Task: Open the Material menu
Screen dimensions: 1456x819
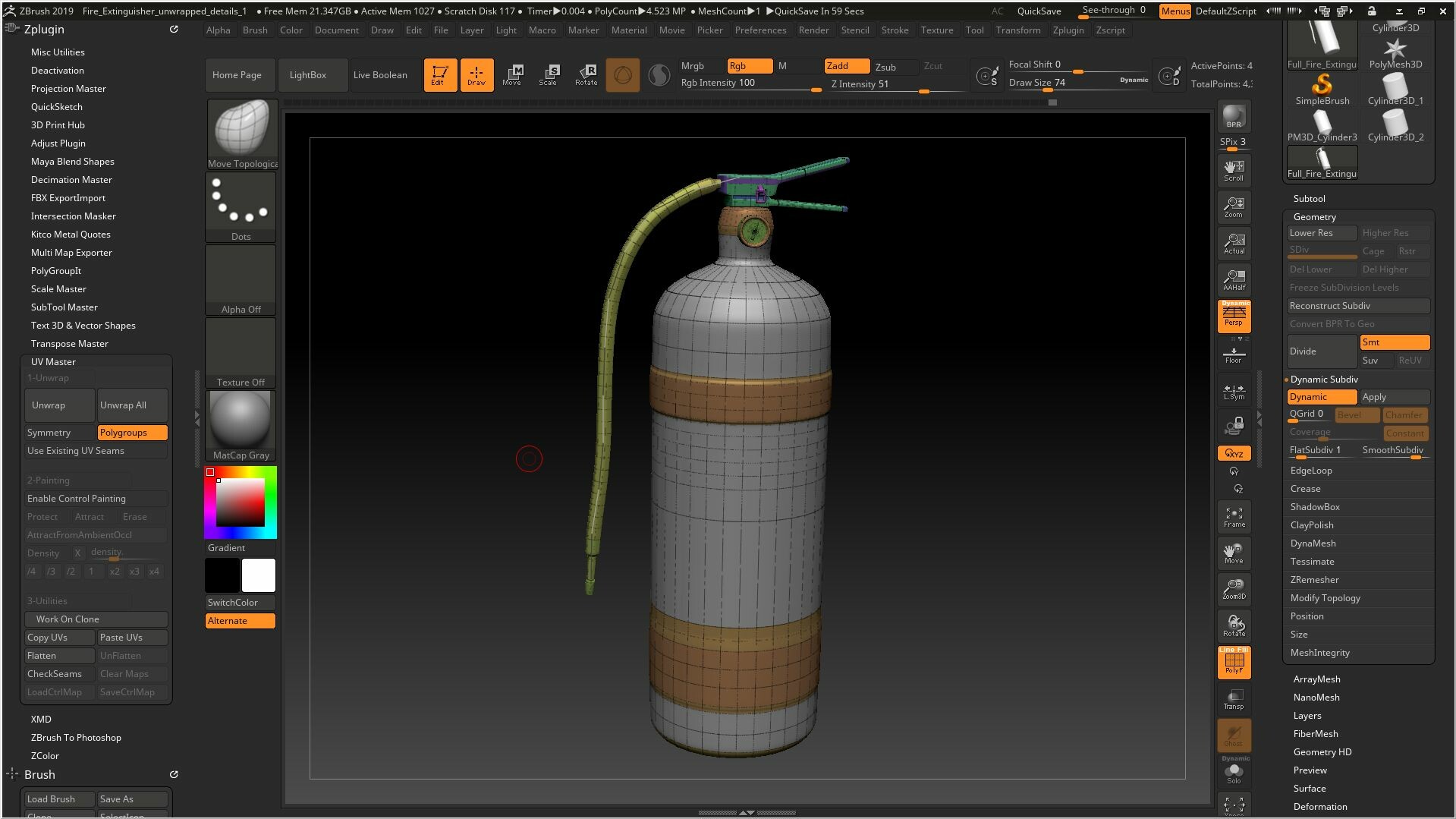Action: pyautogui.click(x=629, y=30)
